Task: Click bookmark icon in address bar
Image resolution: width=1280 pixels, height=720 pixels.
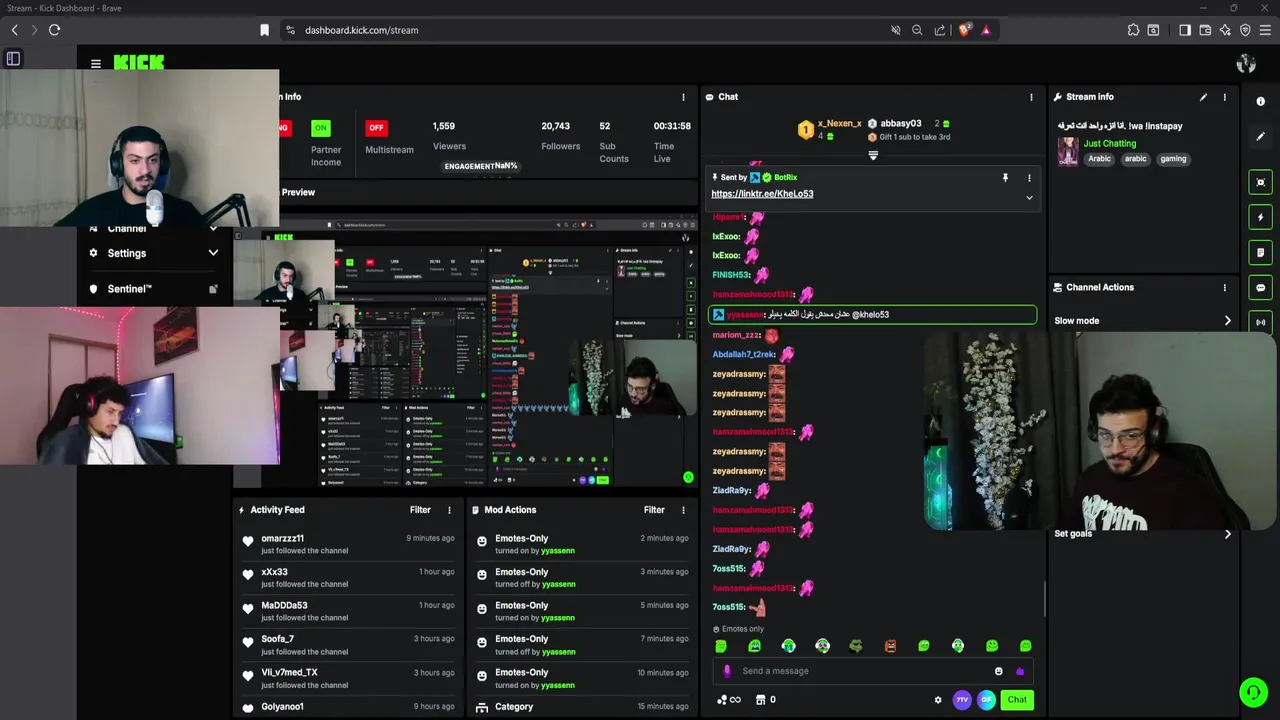Action: [264, 30]
